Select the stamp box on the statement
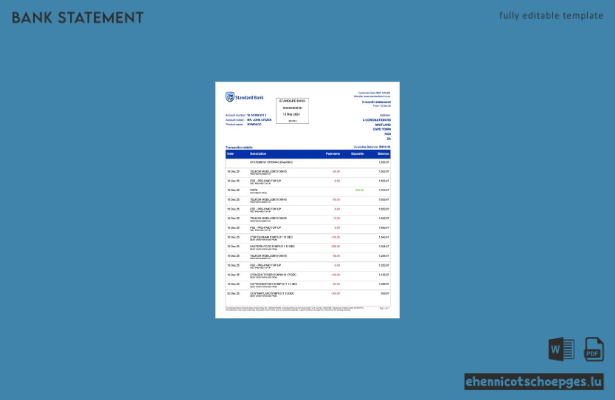 point(292,111)
